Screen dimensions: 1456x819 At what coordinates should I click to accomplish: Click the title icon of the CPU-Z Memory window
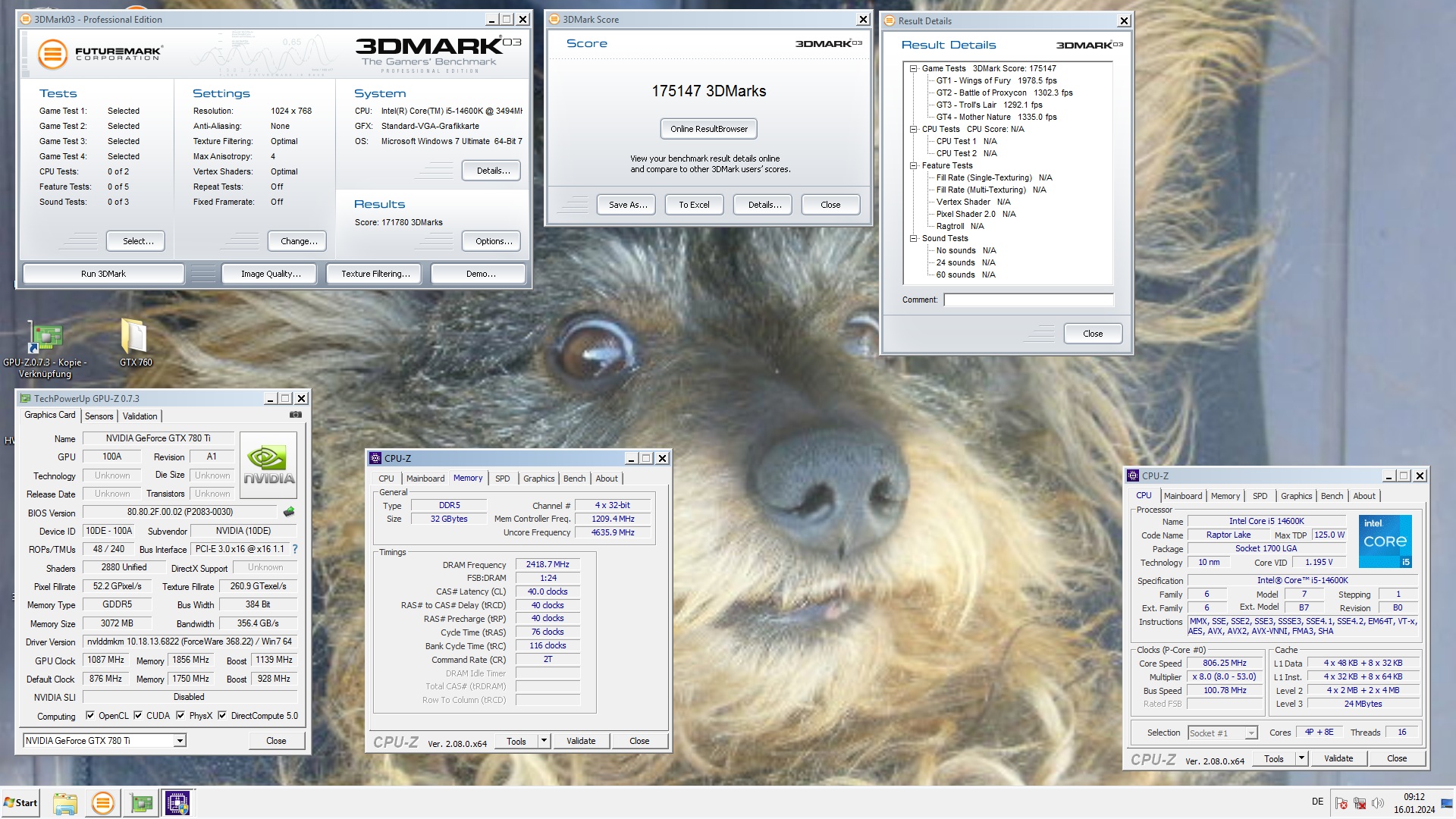375,458
